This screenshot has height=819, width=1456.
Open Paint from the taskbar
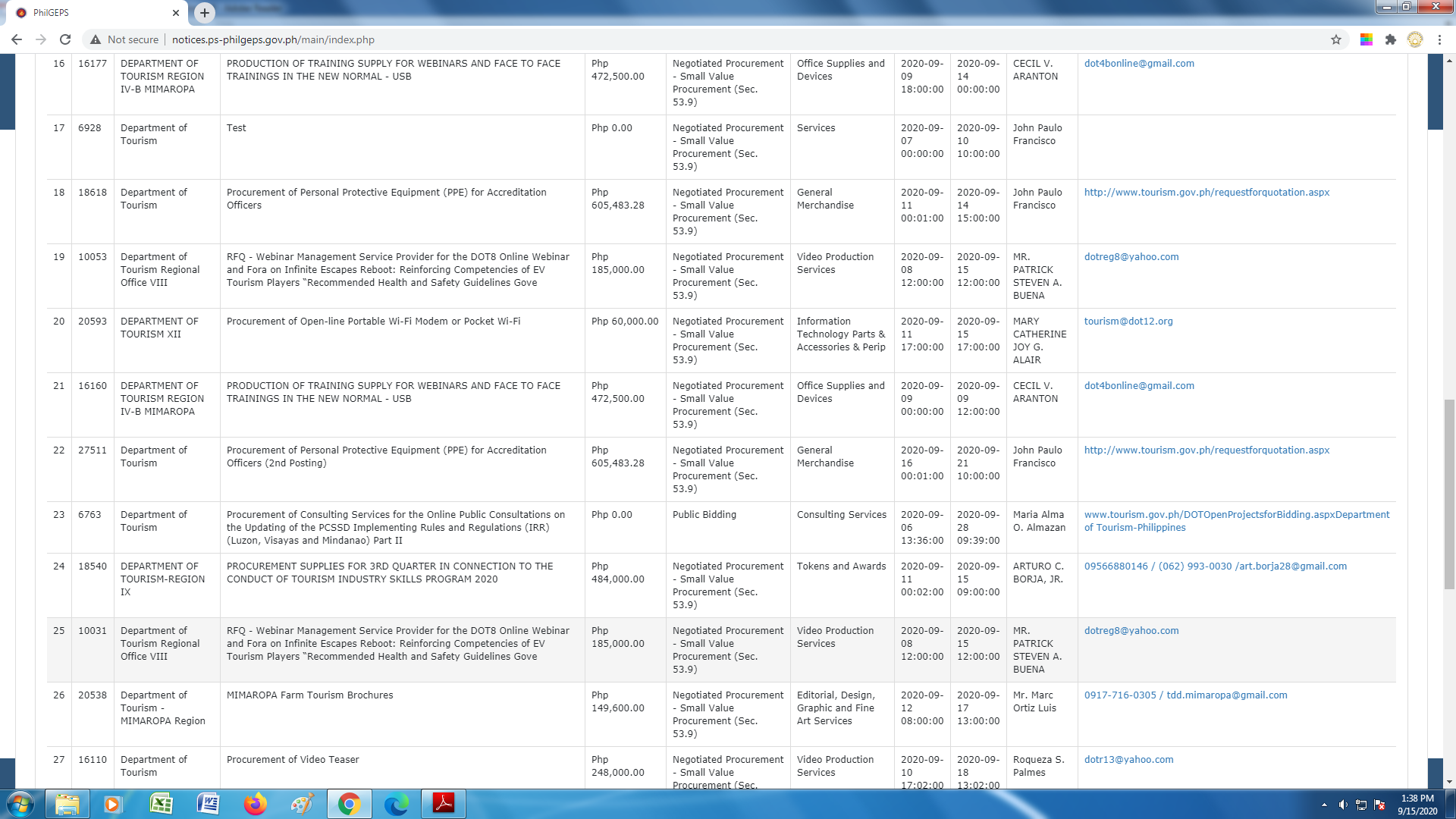[302, 804]
